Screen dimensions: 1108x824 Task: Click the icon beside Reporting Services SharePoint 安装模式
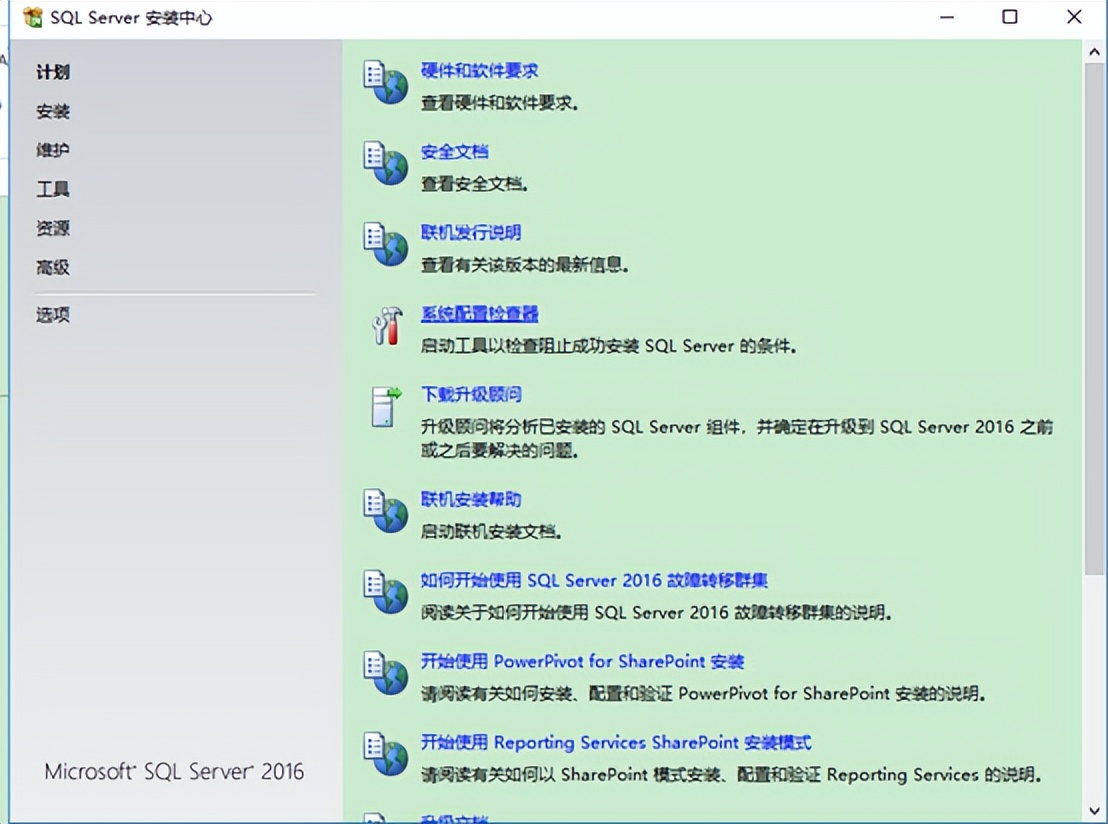point(386,753)
